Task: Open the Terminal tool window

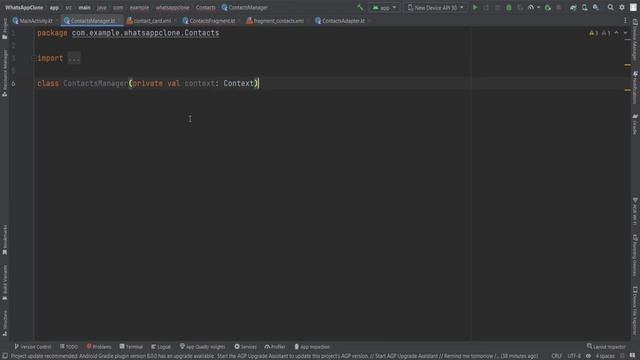Action: click(131, 347)
